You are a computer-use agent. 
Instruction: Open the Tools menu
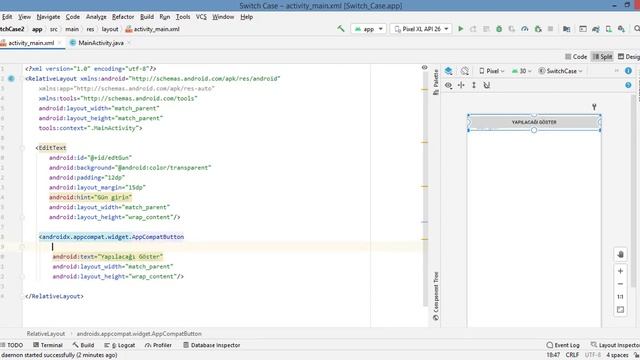click(183, 17)
